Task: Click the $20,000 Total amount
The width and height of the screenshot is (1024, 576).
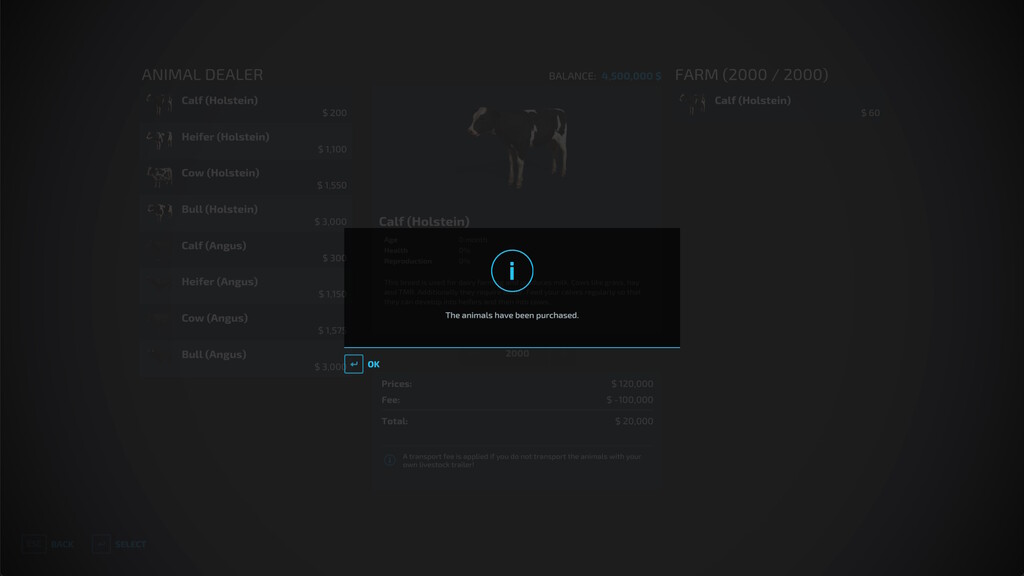Action: [x=634, y=421]
